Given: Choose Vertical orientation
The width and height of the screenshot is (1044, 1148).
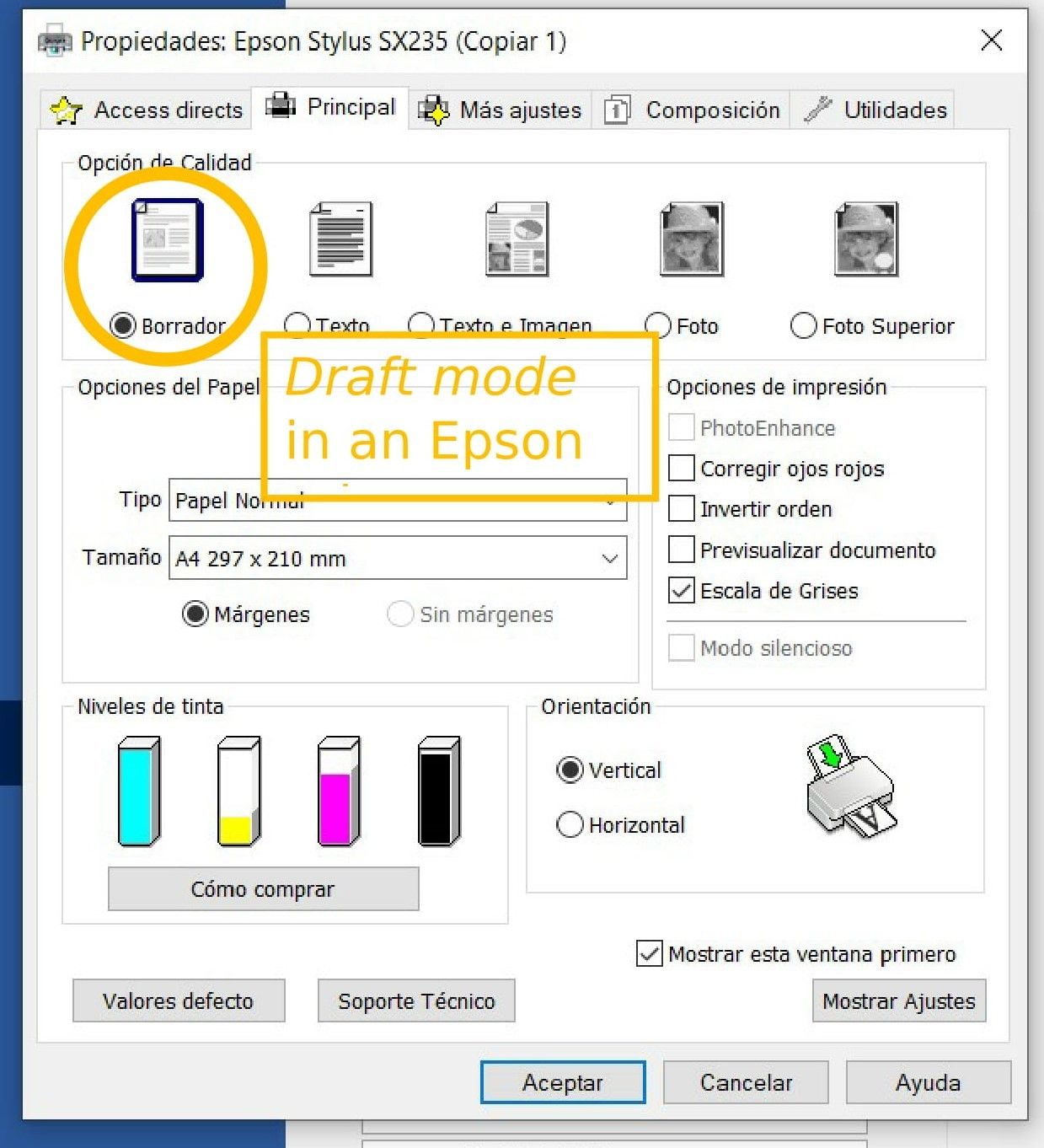Looking at the screenshot, I should click(x=570, y=770).
